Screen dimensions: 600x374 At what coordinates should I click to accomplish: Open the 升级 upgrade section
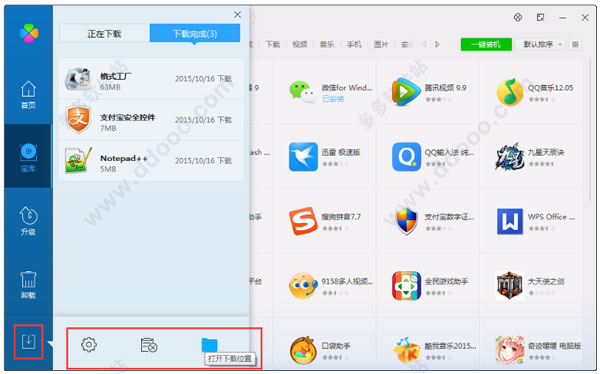tap(28, 221)
